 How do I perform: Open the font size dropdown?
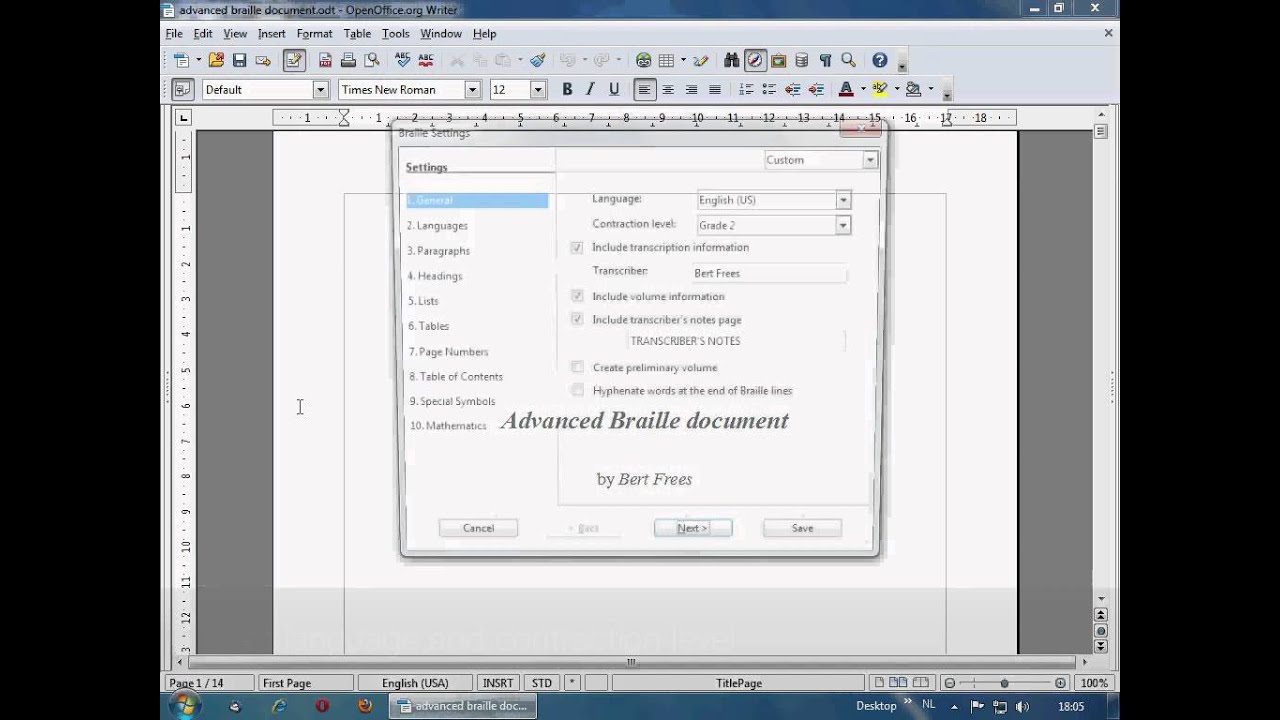click(x=538, y=89)
